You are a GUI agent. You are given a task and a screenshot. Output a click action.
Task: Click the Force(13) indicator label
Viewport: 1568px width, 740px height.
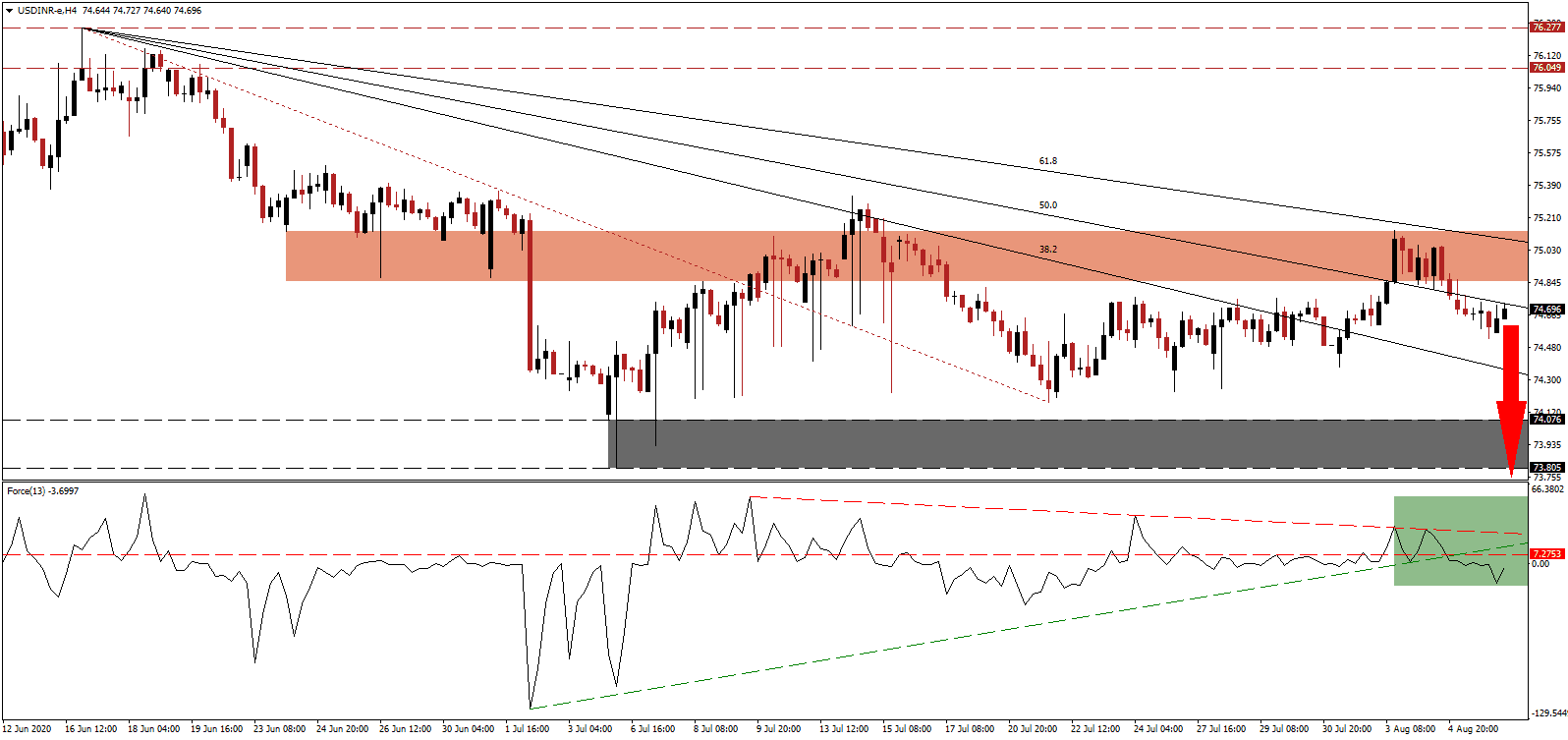point(43,490)
